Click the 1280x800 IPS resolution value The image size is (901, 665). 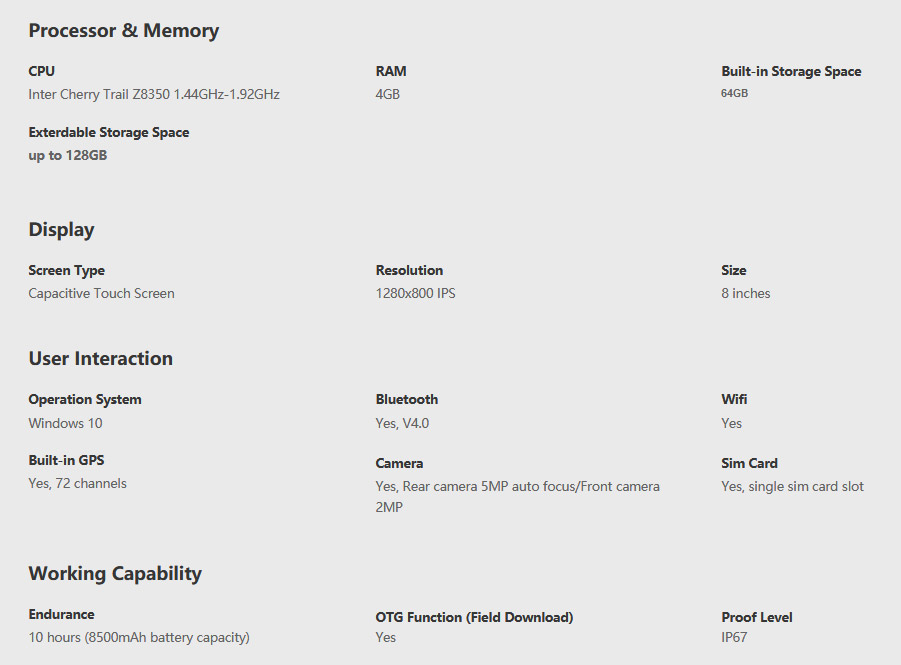pyautogui.click(x=415, y=293)
